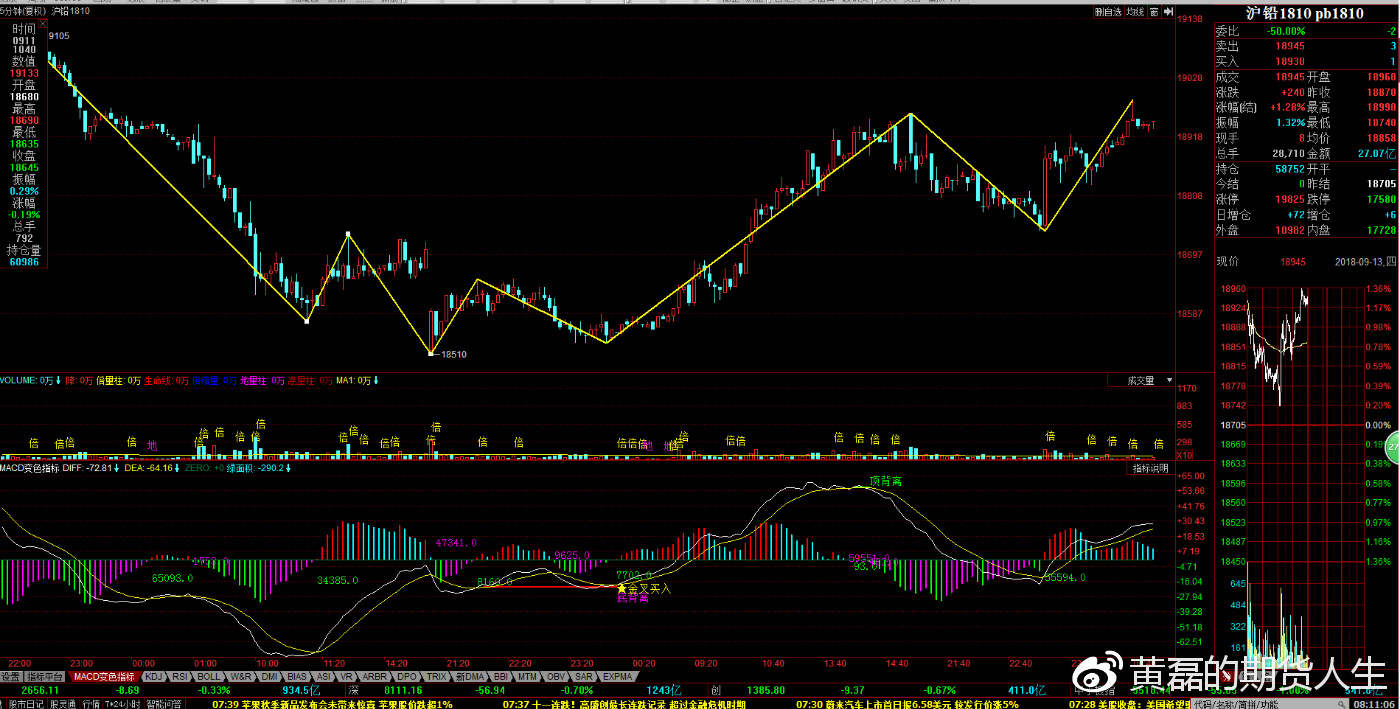Click the 行情 button in bottom bar
The width and height of the screenshot is (1400, 709).
[90, 704]
